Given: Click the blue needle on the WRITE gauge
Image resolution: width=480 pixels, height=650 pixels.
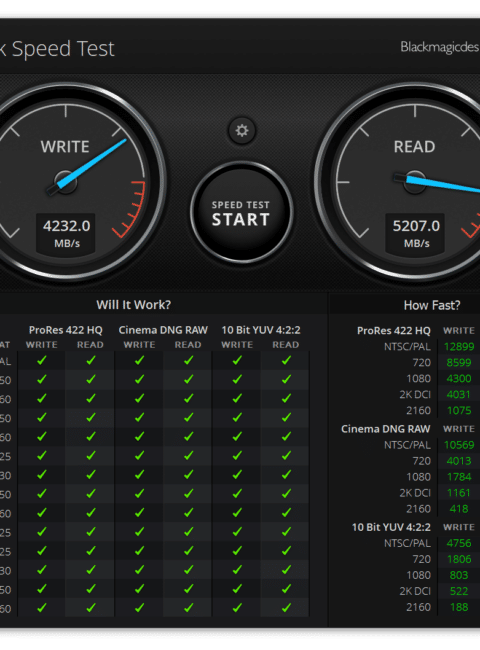Looking at the screenshot, I should pyautogui.click(x=92, y=163).
